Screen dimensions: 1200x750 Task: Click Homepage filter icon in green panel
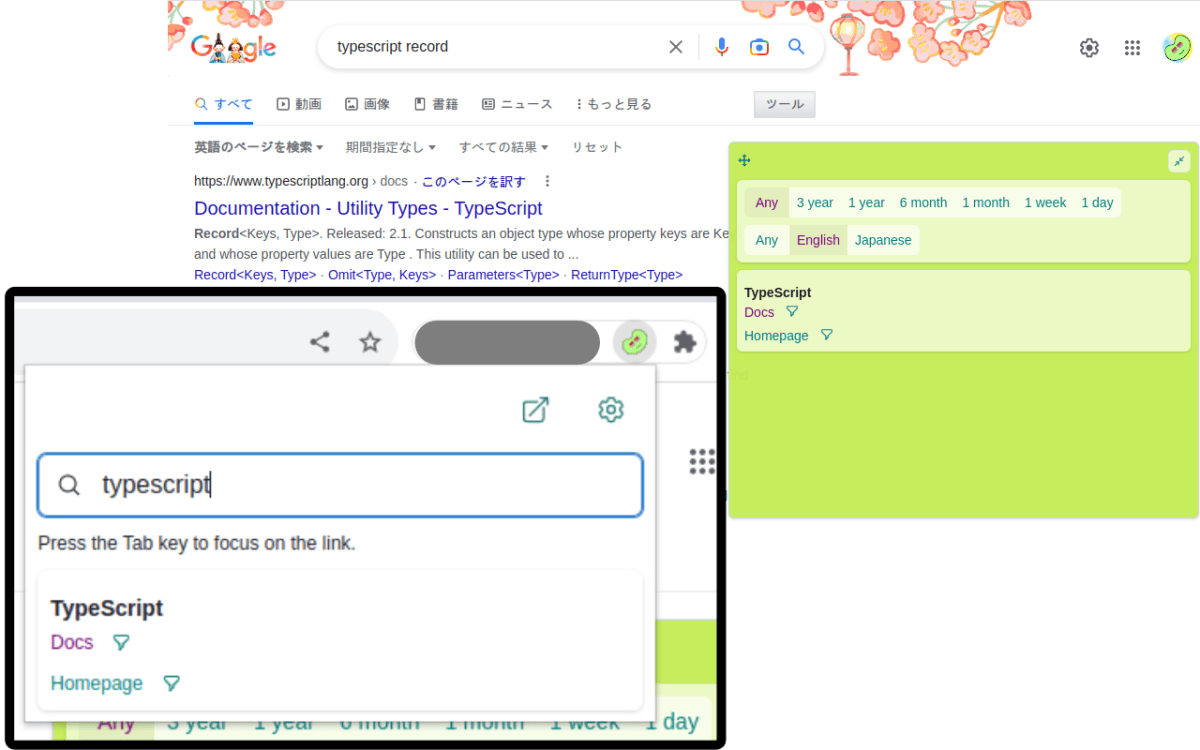[x=826, y=335]
